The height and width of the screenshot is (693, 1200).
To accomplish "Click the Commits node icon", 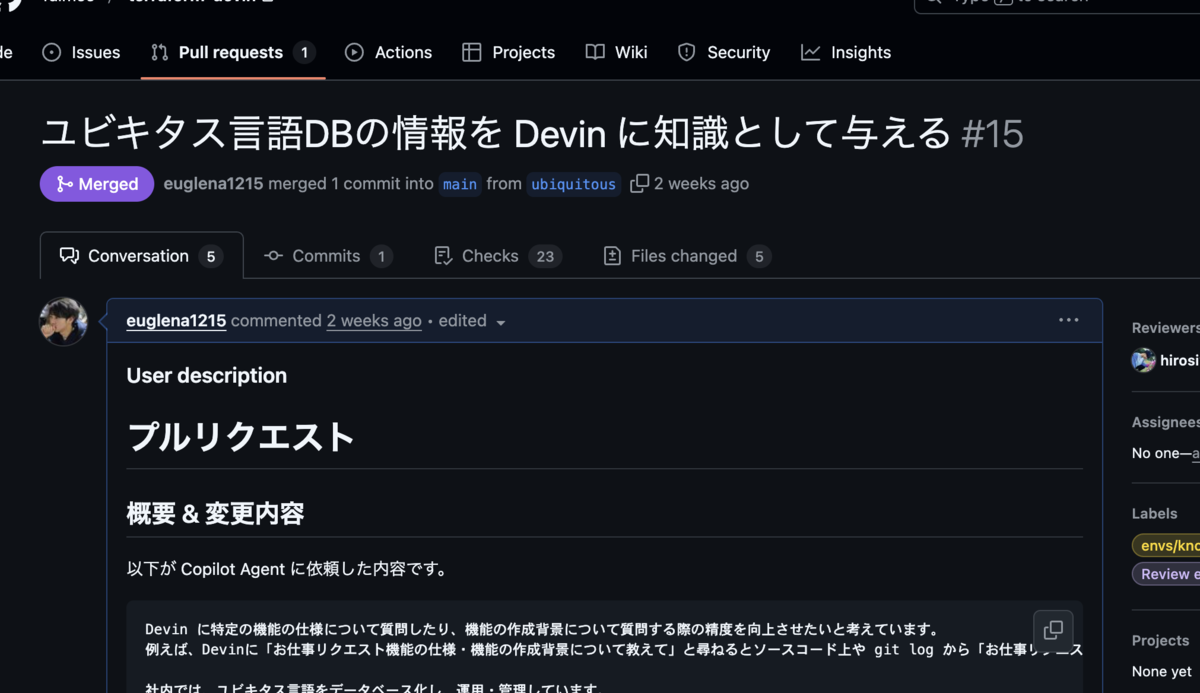I will click(x=273, y=256).
